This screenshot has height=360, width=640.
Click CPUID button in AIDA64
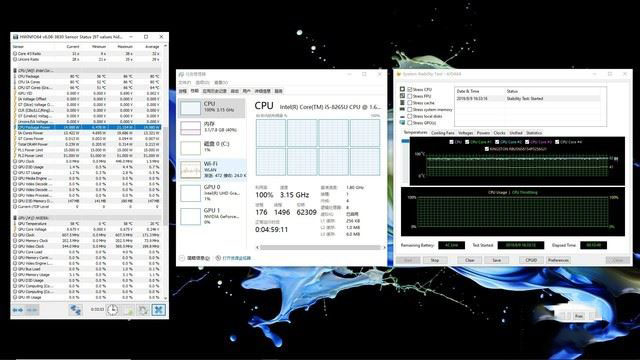click(531, 260)
